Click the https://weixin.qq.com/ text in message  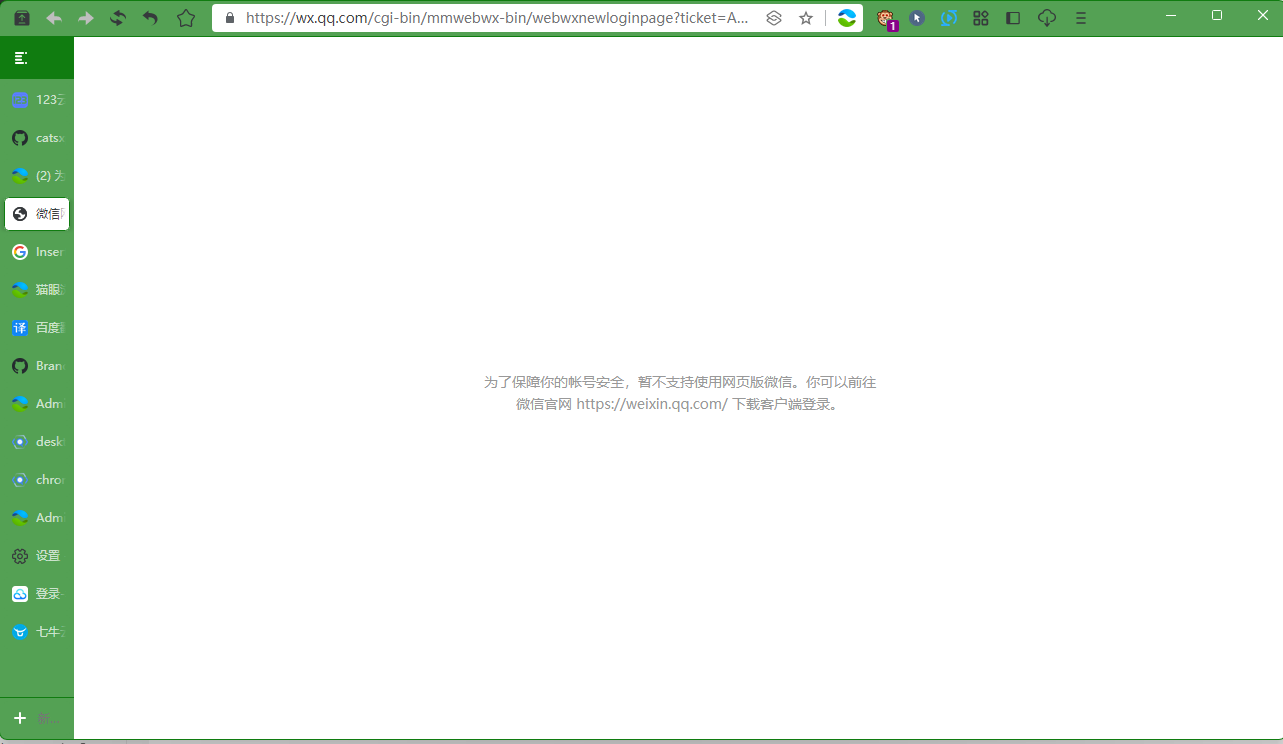(x=652, y=404)
